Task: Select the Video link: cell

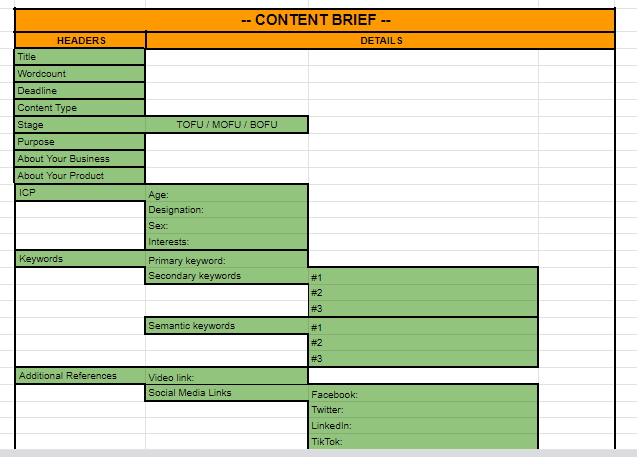Action: pos(226,377)
